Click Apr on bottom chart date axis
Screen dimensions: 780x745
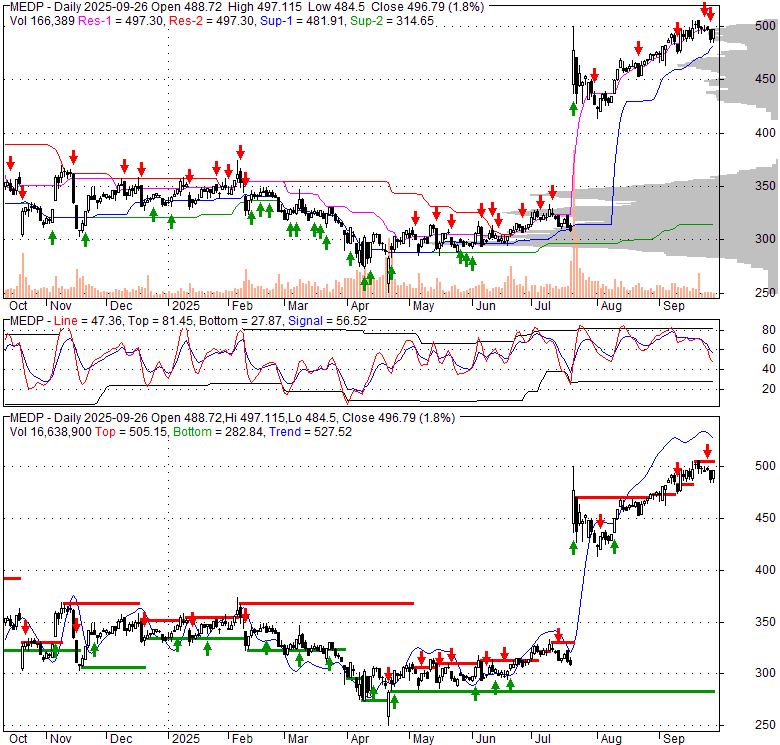point(360,739)
